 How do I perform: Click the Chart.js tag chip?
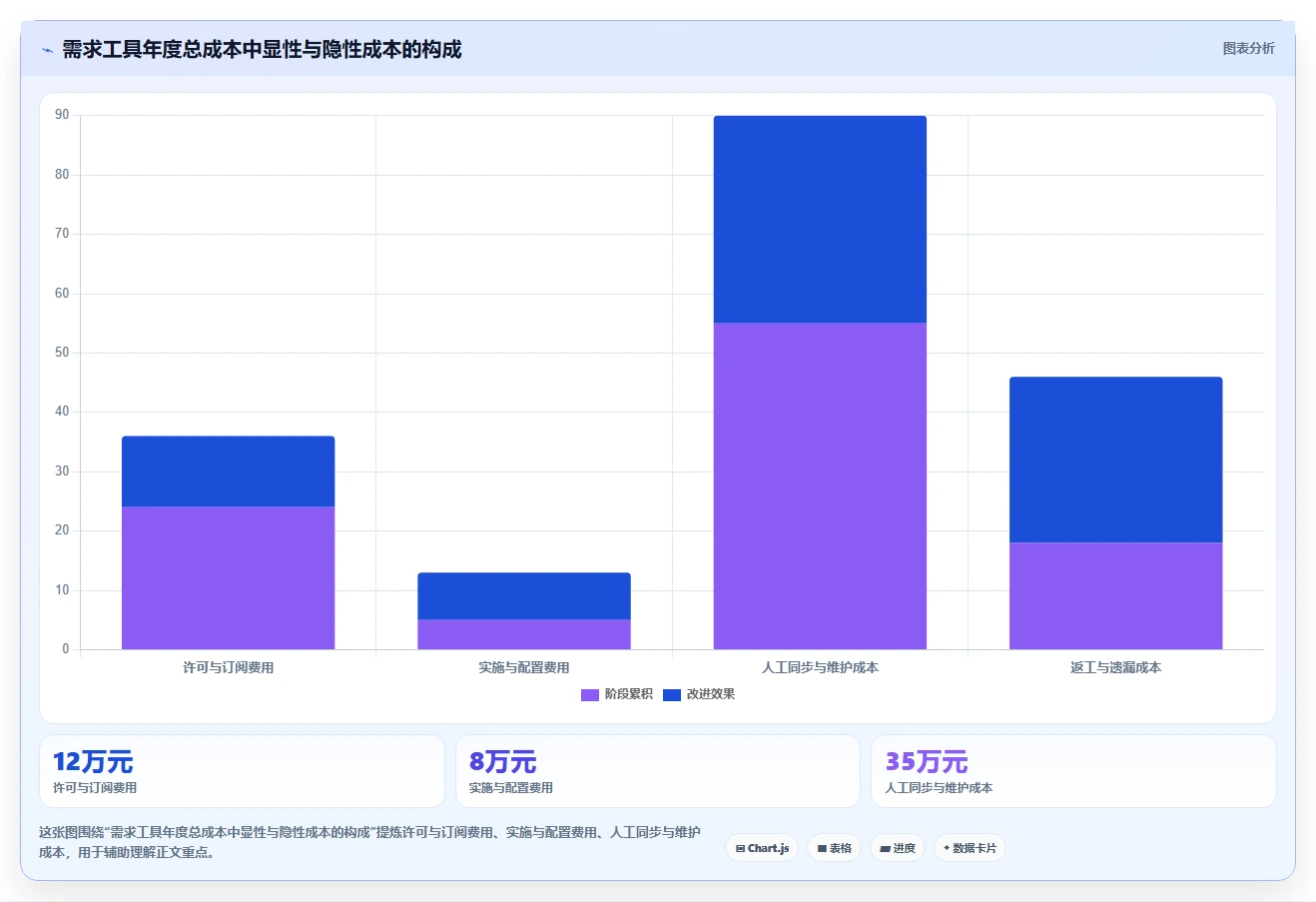point(762,848)
